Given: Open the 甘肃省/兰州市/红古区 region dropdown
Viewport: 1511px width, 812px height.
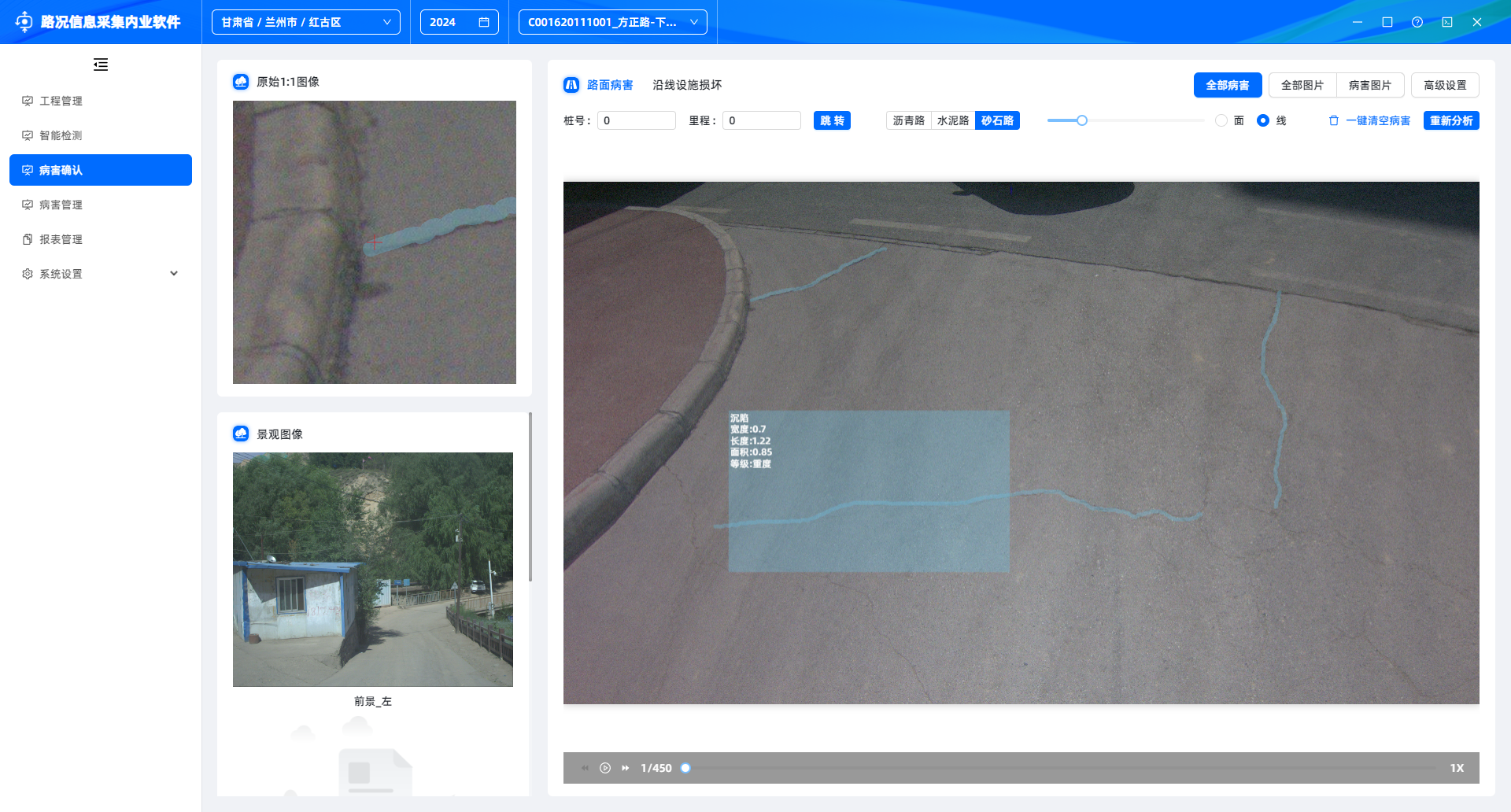Looking at the screenshot, I should (305, 22).
